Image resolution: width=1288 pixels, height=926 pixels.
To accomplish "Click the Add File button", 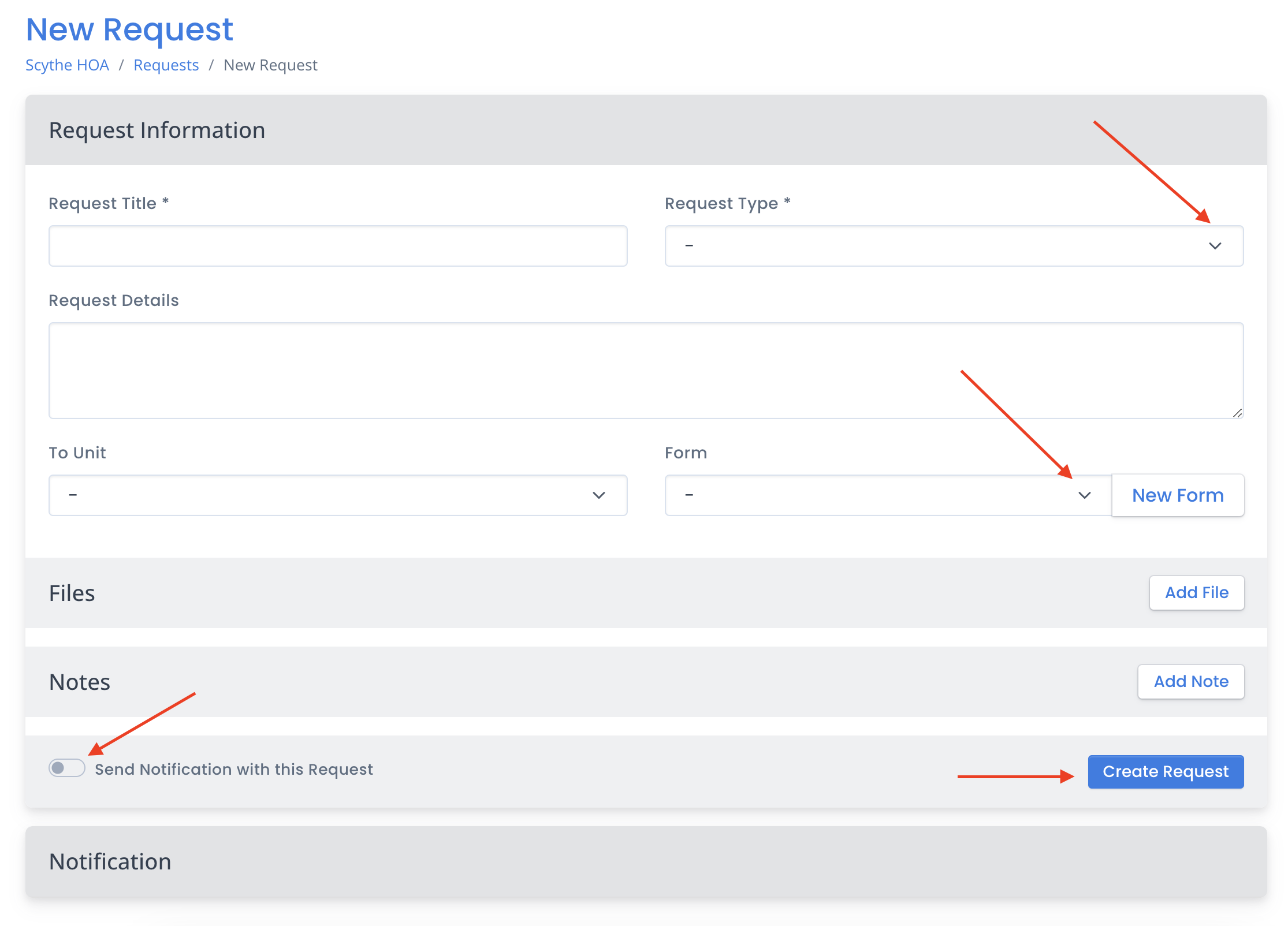I will tap(1197, 592).
